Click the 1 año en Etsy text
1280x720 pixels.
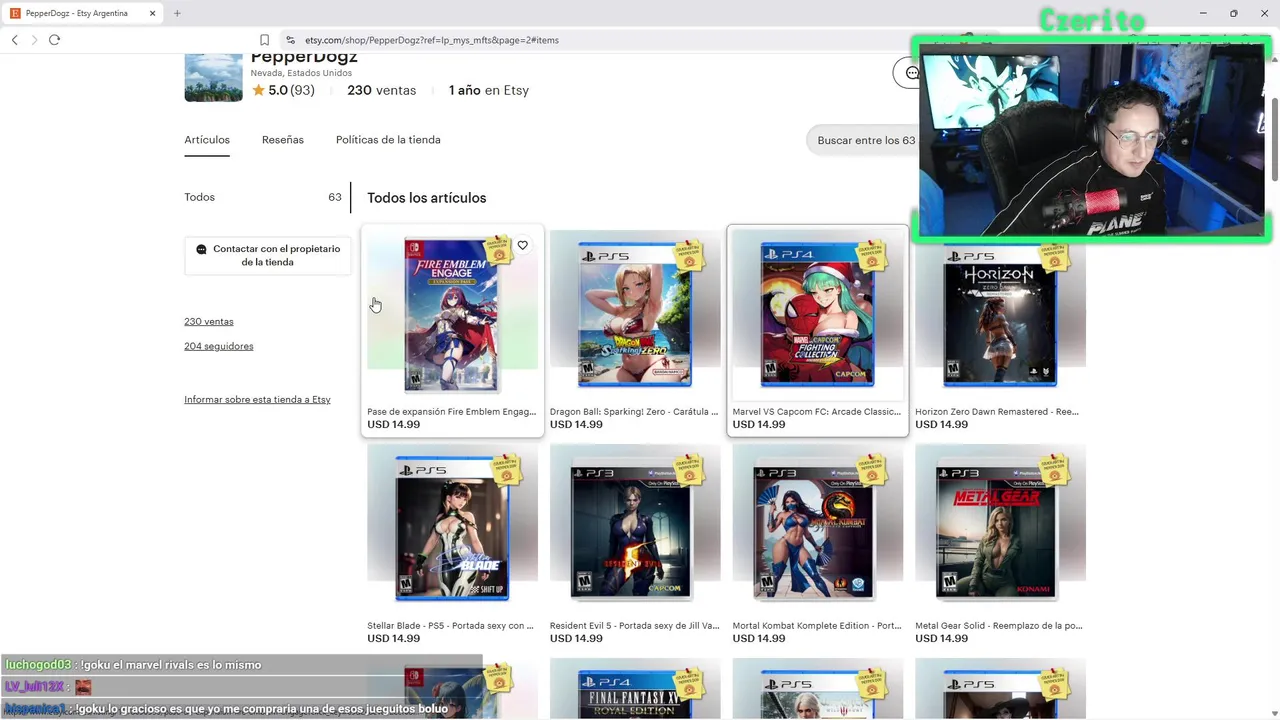489,90
